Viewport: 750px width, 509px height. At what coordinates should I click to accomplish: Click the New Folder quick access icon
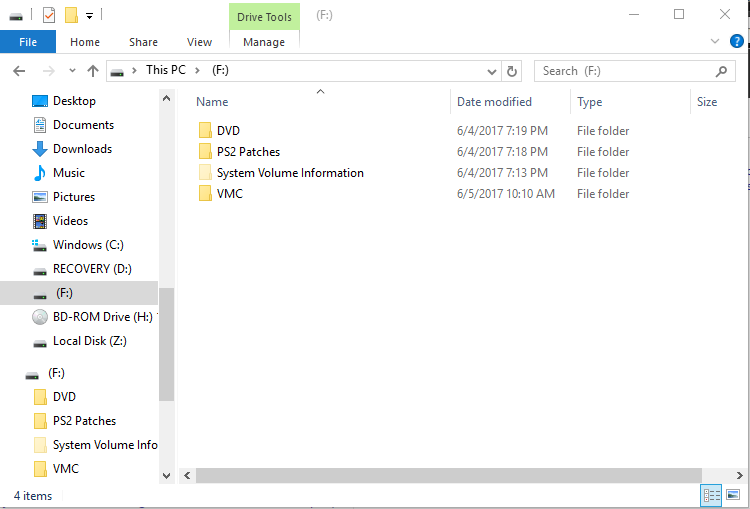71,15
